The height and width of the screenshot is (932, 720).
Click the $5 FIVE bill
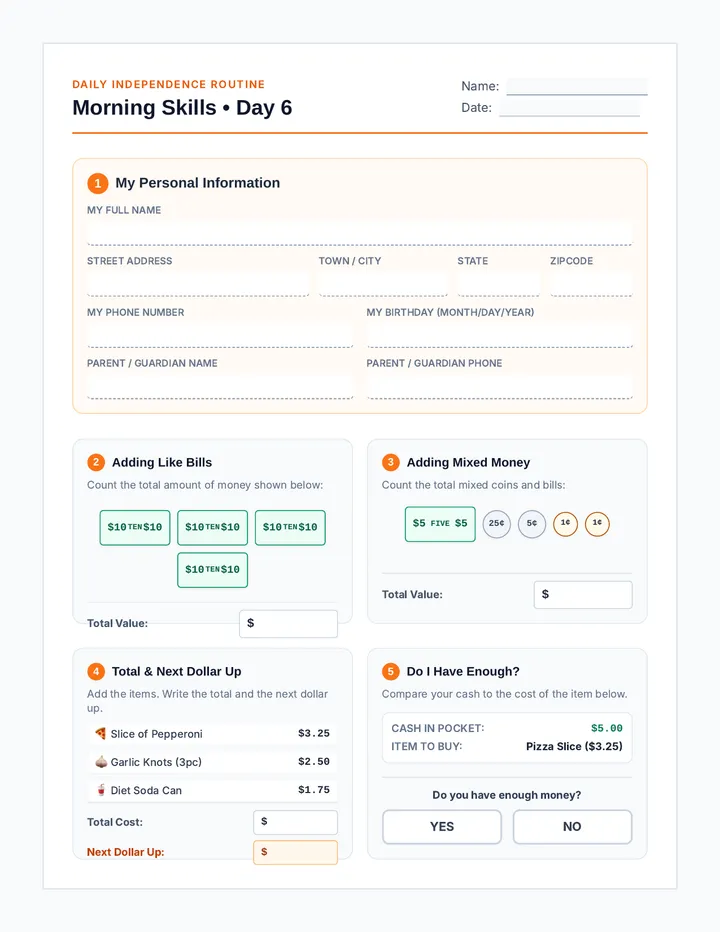tap(440, 524)
